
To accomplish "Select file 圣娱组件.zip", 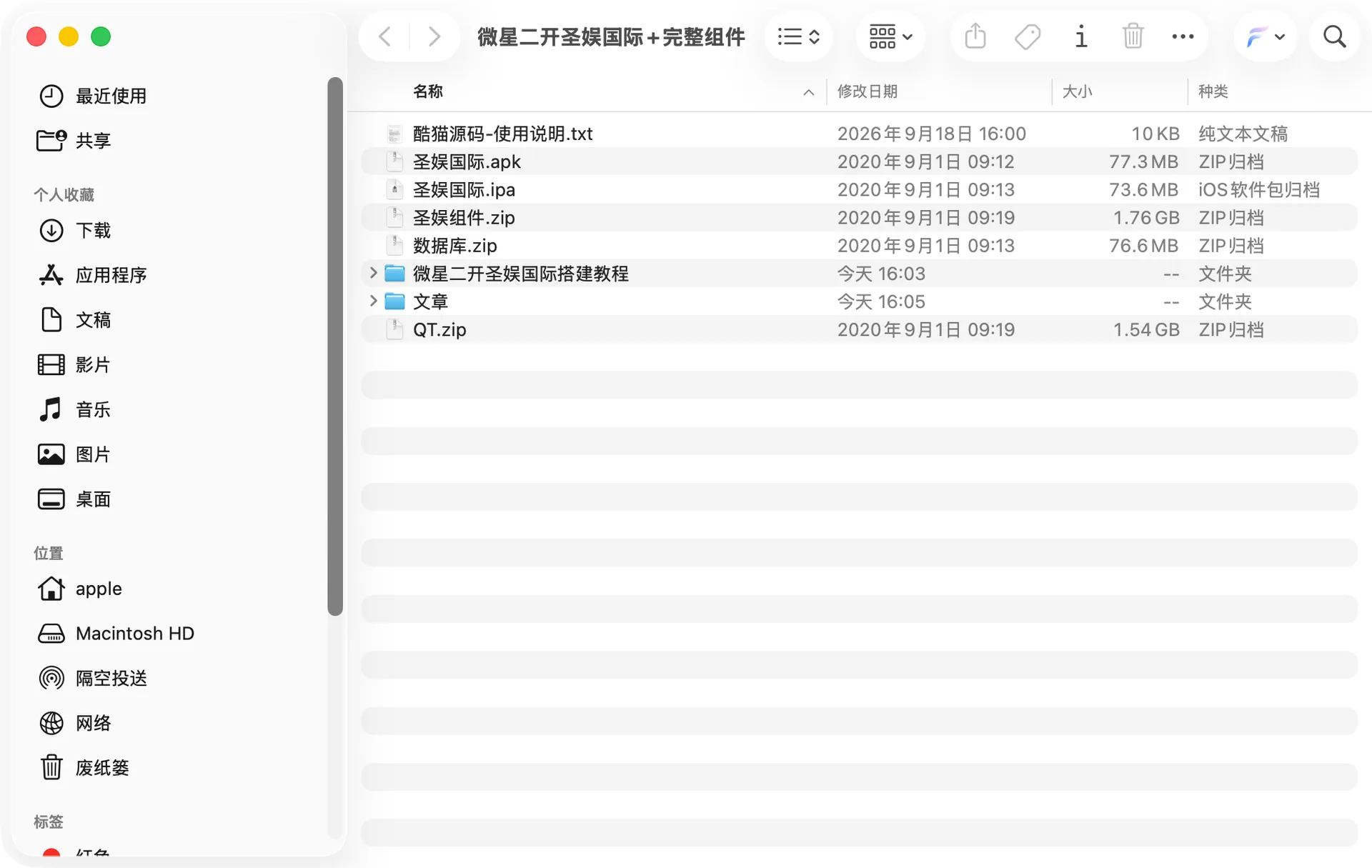I will point(859,217).
